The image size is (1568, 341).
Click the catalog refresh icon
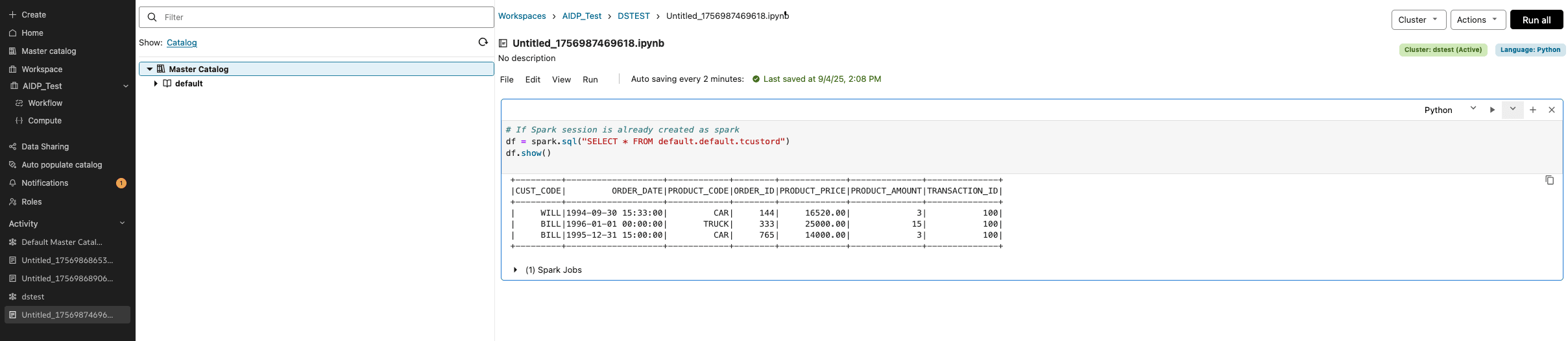(x=483, y=42)
